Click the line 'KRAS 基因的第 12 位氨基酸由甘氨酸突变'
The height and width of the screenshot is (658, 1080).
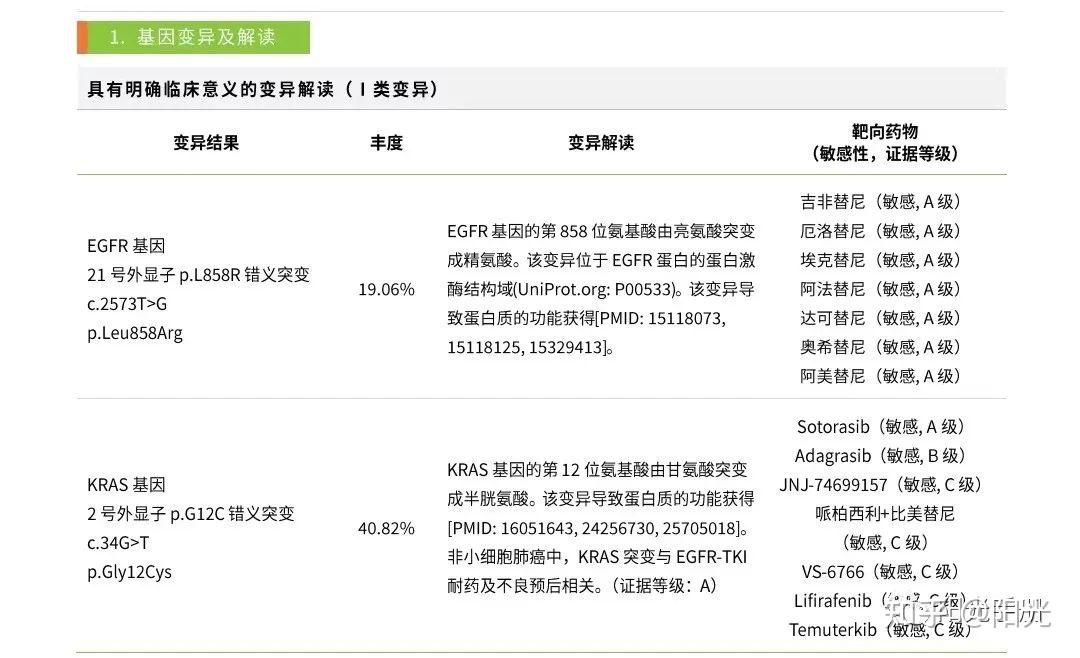click(597, 470)
